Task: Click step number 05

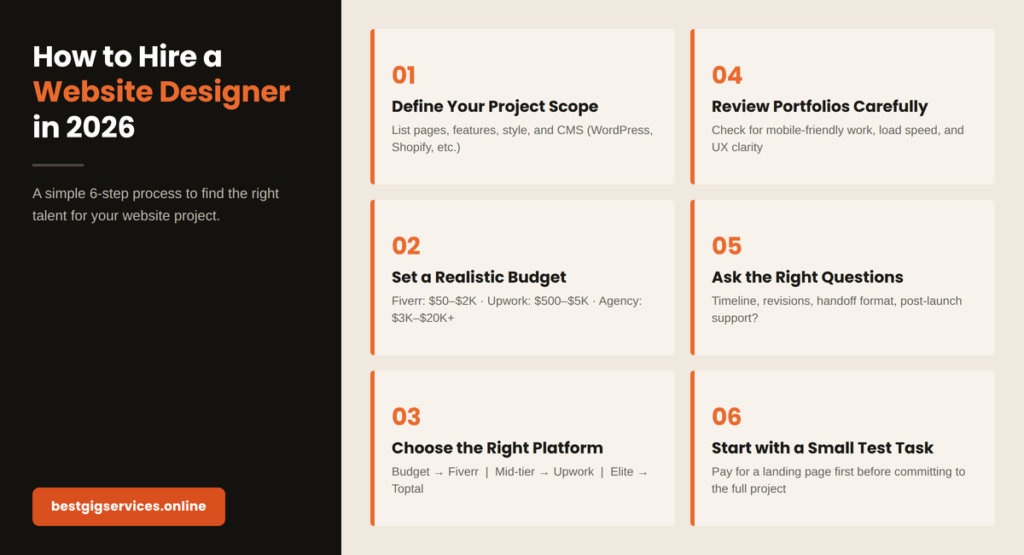Action: (726, 246)
